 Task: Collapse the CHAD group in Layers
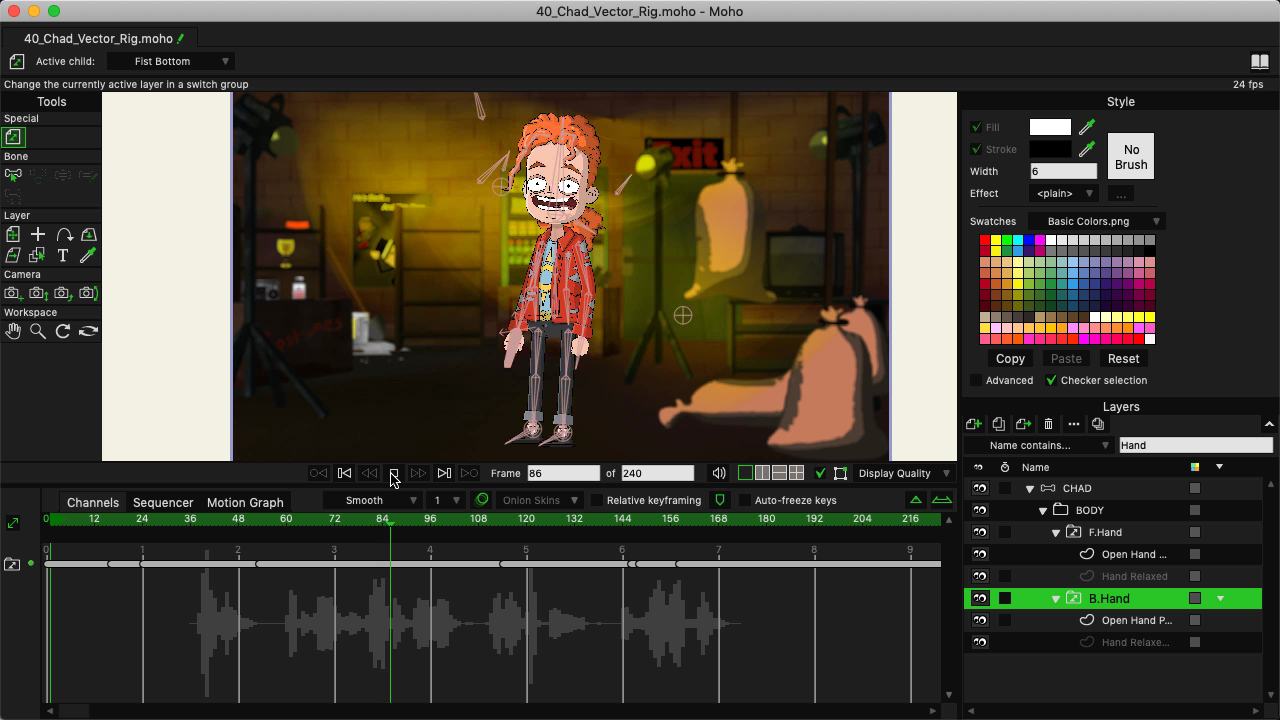[1029, 488]
